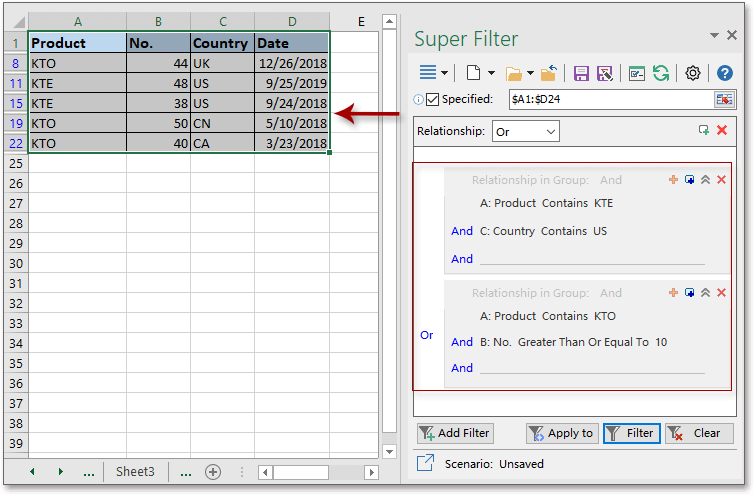Open the list menu dropdown in toolbar
This screenshot has width=754, height=495.
tap(443, 73)
